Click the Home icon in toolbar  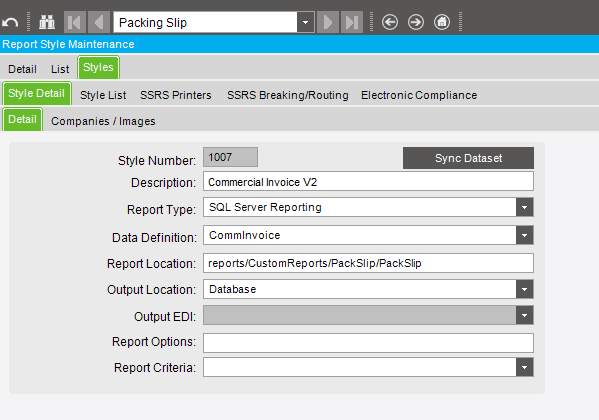coord(442,22)
